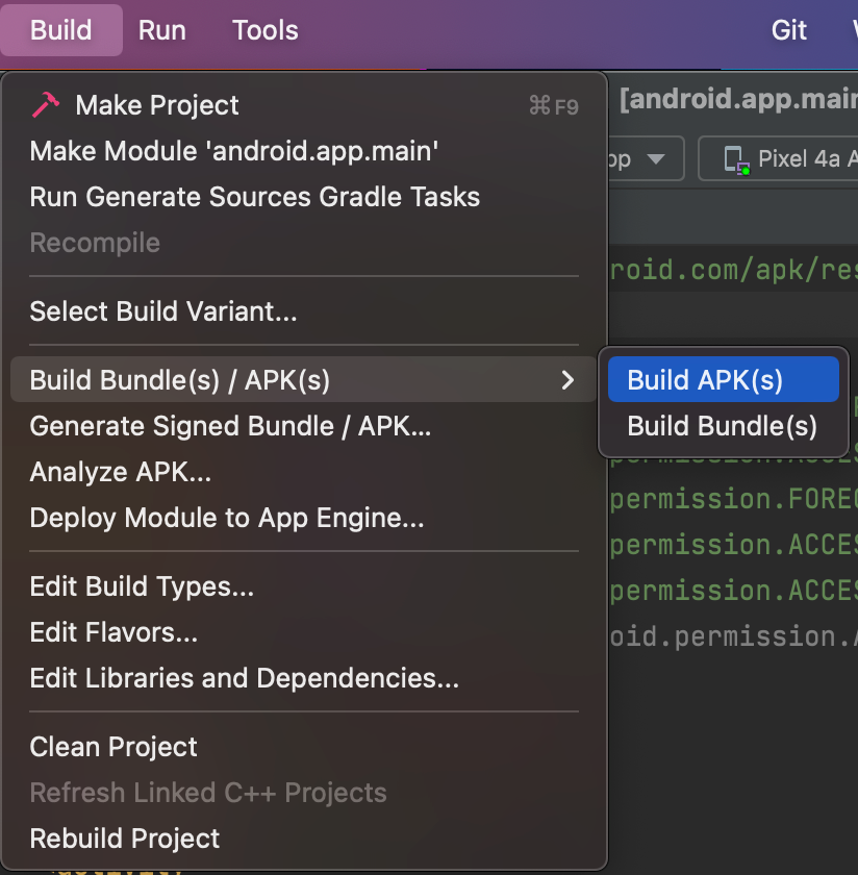The width and height of the screenshot is (858, 875).
Task: Expand the Build Bundle(s) / APK(s) submenu arrow
Action: click(x=568, y=380)
